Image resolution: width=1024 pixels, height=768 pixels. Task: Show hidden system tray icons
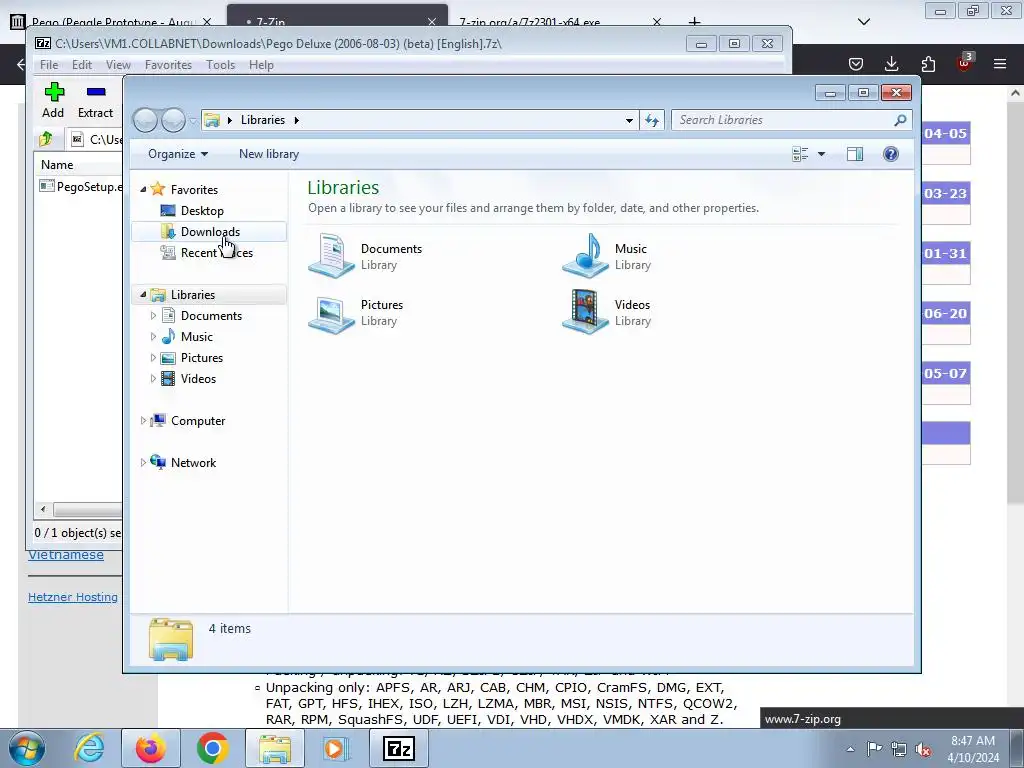(x=850, y=749)
